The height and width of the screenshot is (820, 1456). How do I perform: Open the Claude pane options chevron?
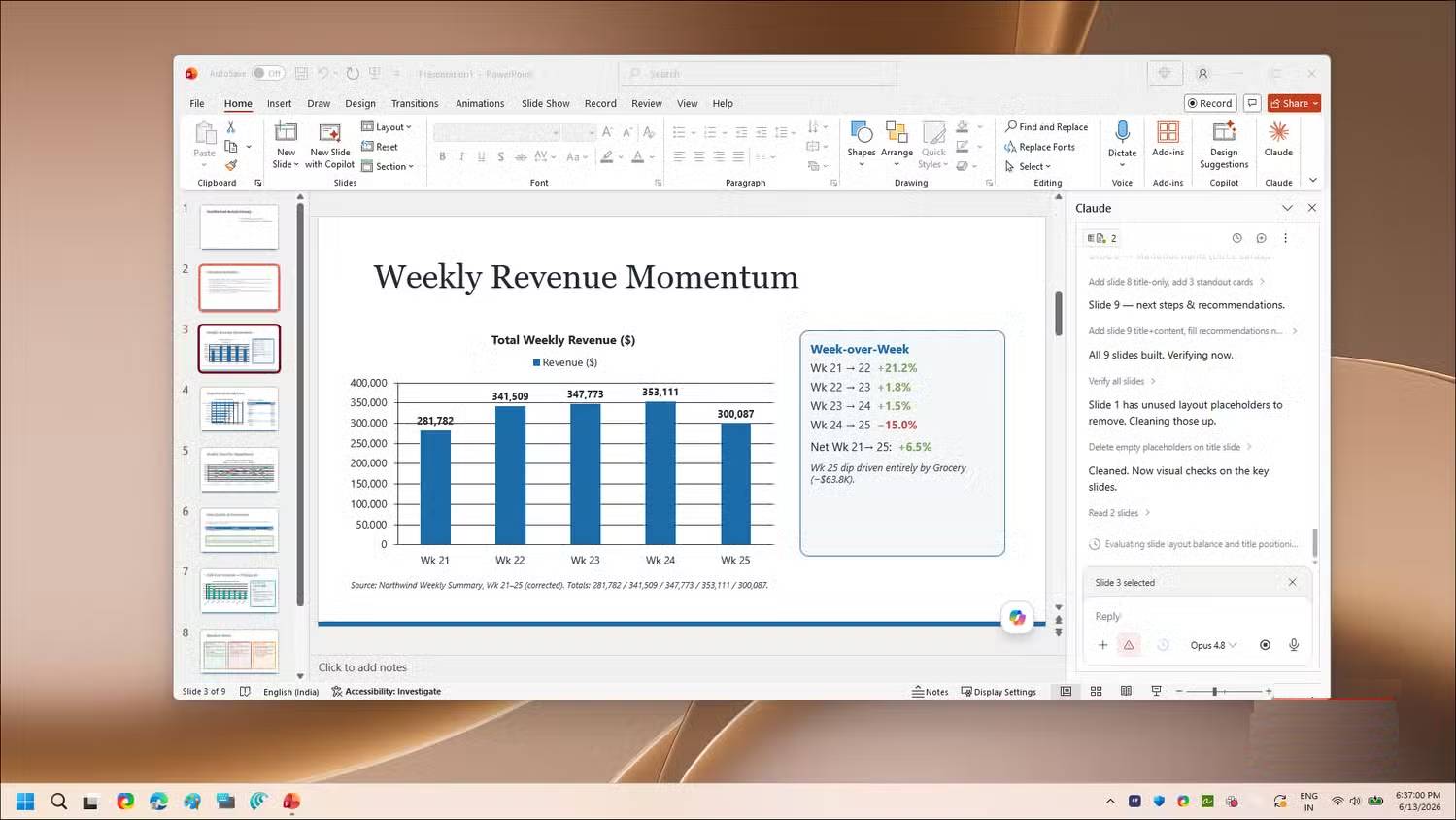pyautogui.click(x=1287, y=208)
